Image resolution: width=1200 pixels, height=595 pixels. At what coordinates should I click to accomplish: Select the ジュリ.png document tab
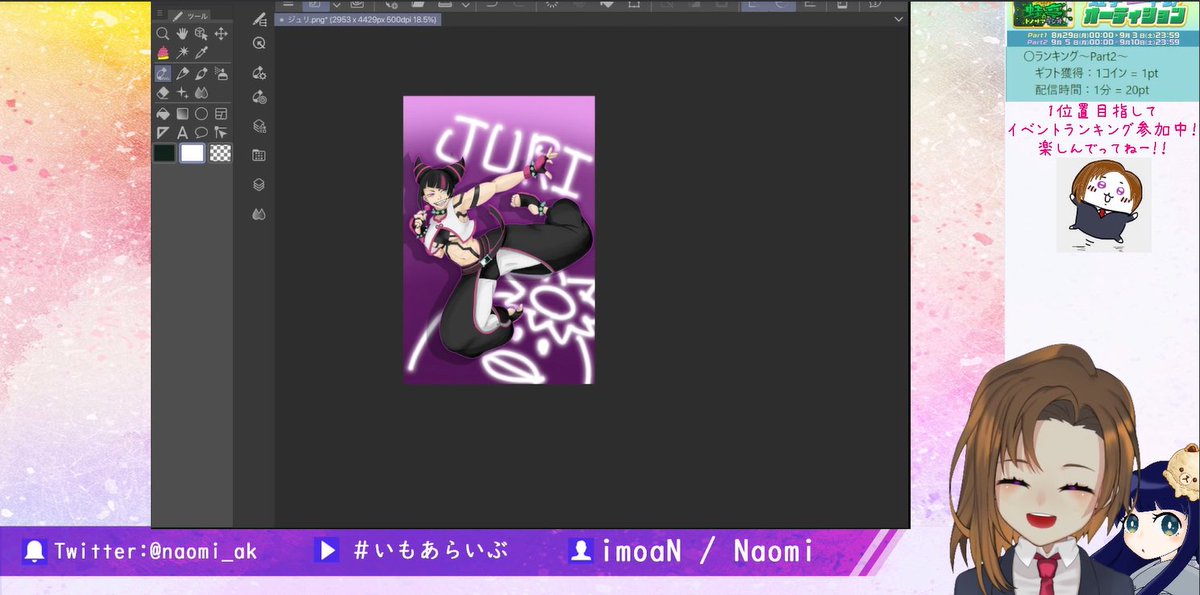[x=357, y=19]
